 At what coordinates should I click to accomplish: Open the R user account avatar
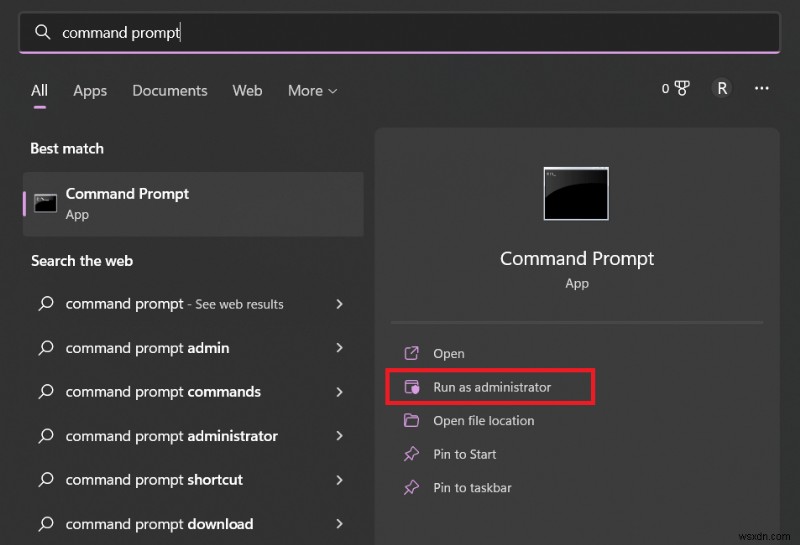click(x=721, y=88)
